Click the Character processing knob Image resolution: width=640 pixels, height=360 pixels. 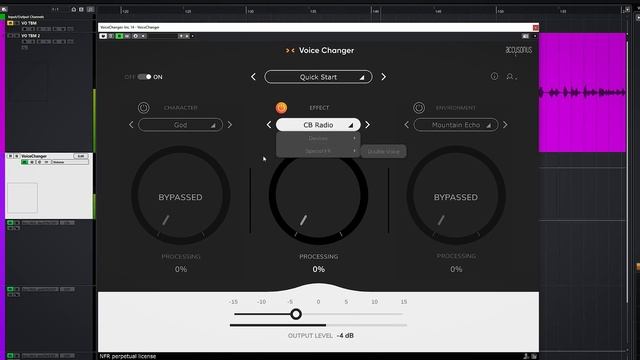coord(180,195)
